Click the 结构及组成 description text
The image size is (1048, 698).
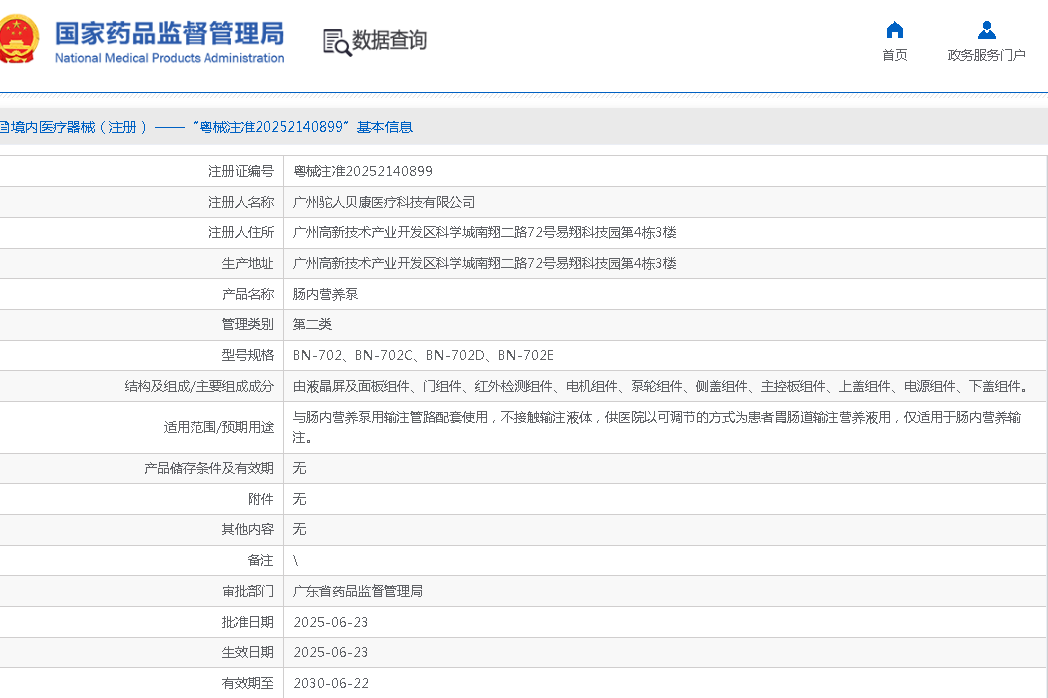click(x=660, y=386)
